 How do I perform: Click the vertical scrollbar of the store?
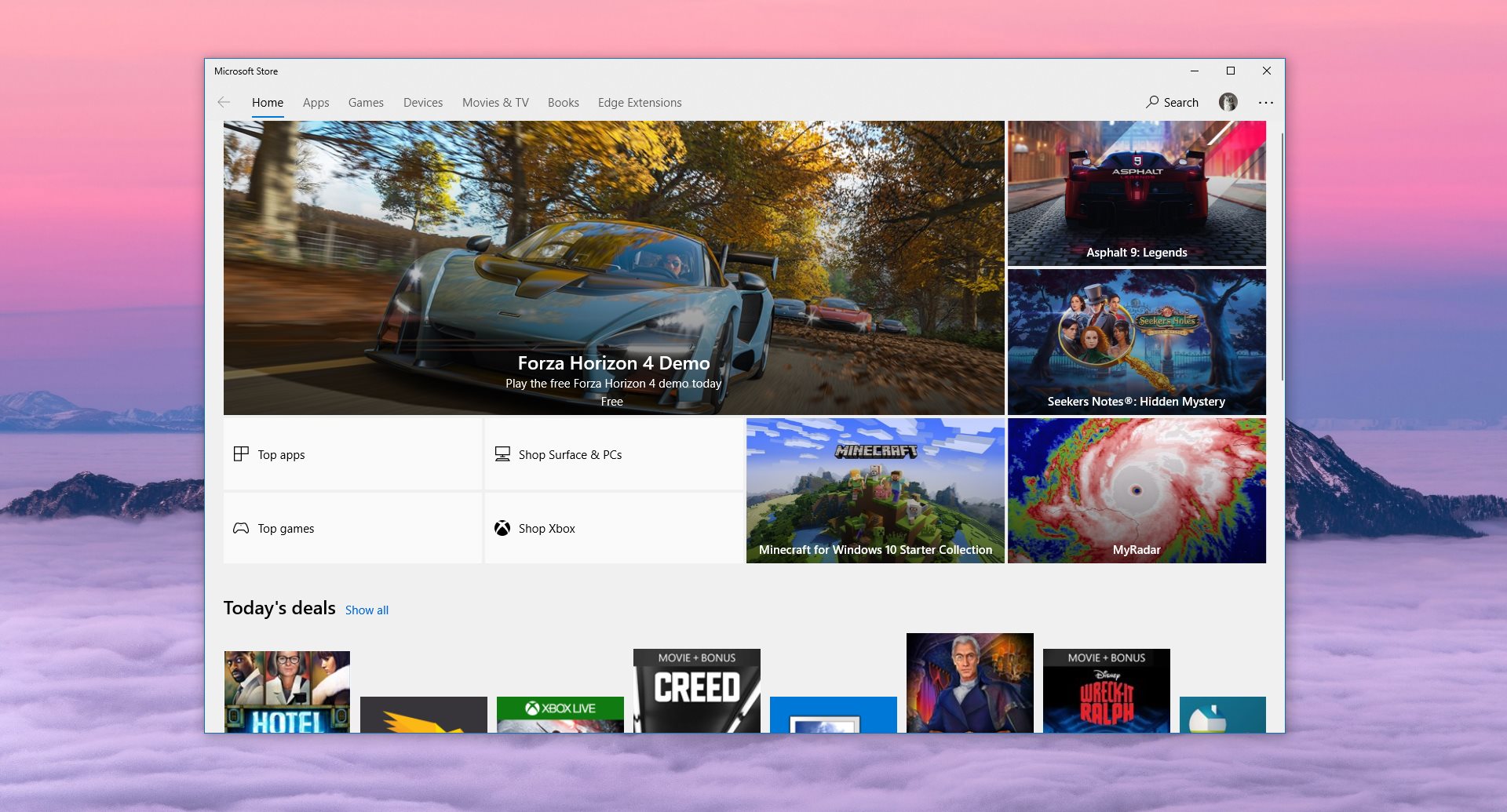[x=1282, y=257]
